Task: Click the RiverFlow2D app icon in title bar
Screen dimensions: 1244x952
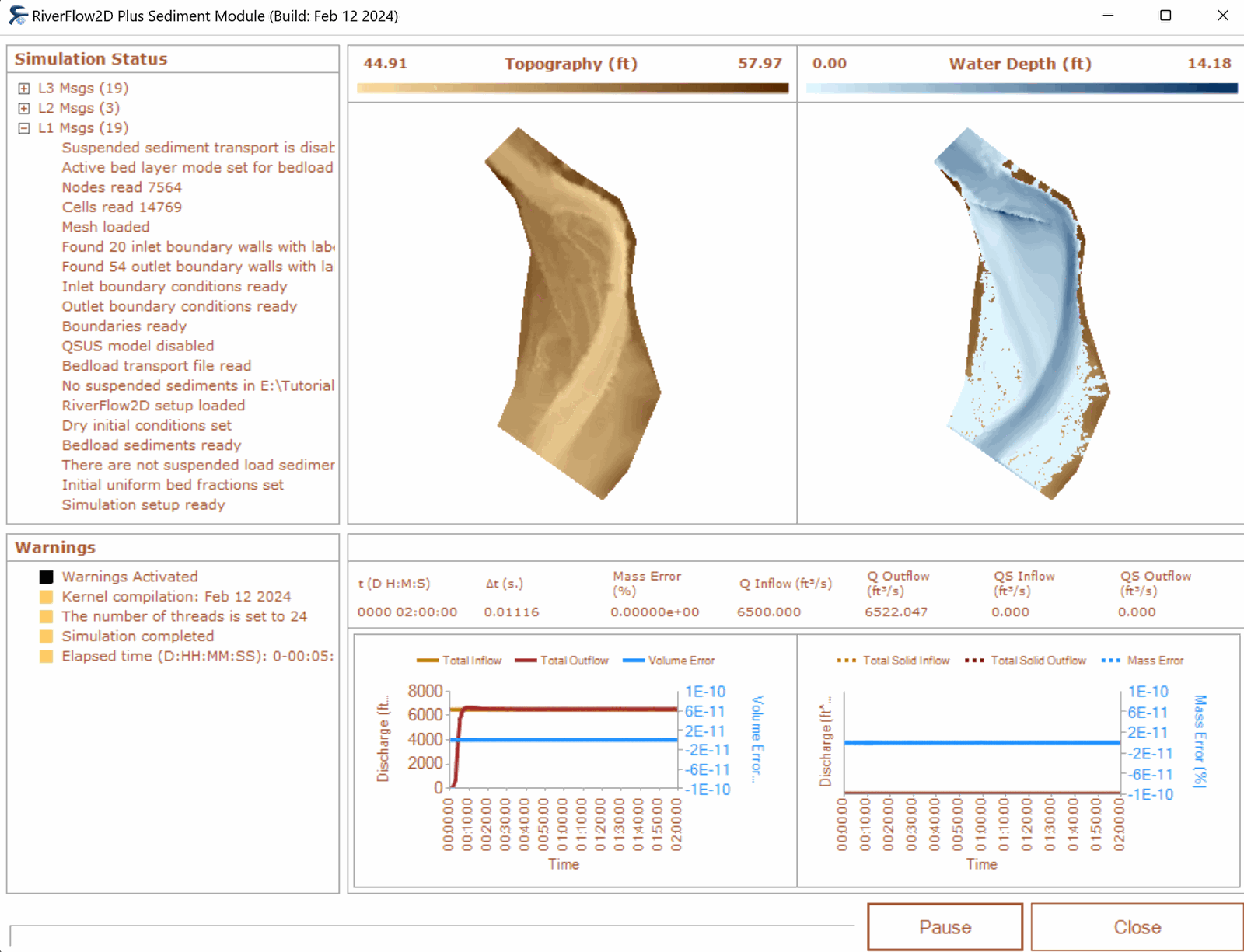Action: (17, 16)
